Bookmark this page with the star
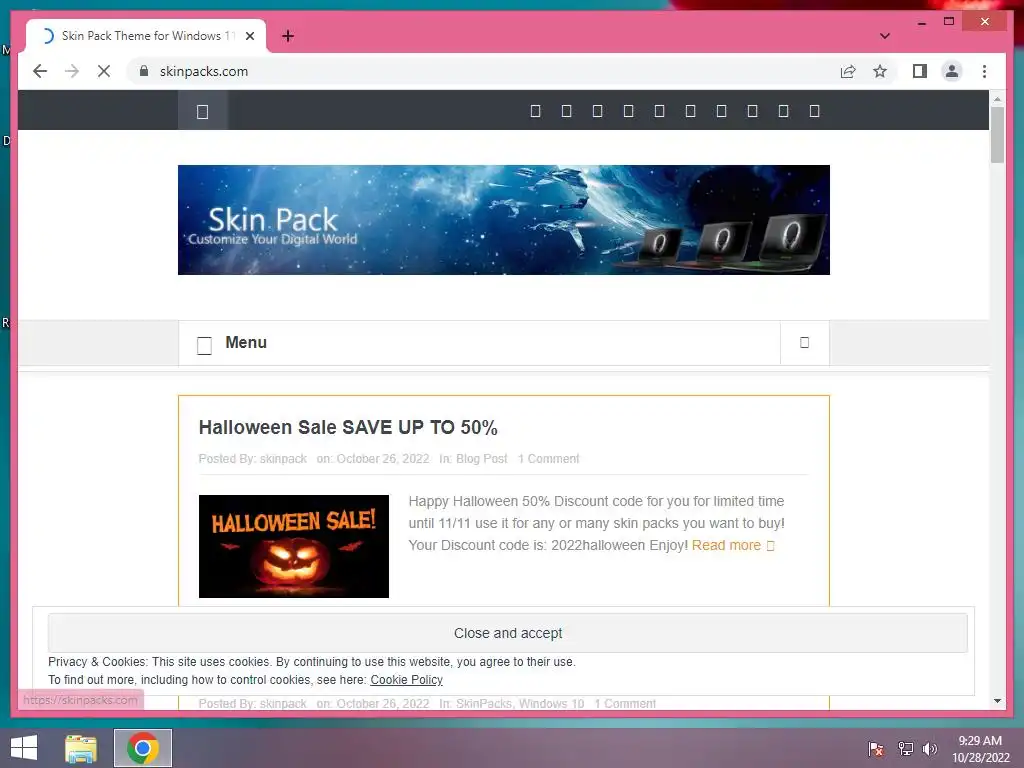Screen dimensions: 1024x768 880,71
